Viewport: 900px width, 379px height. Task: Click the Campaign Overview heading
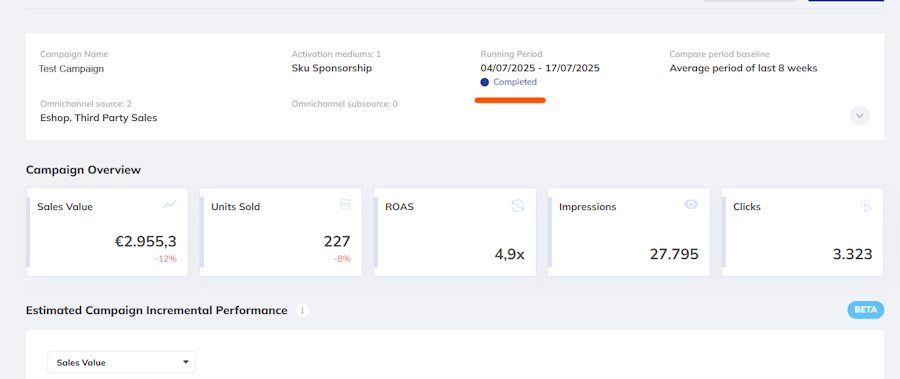[83, 170]
